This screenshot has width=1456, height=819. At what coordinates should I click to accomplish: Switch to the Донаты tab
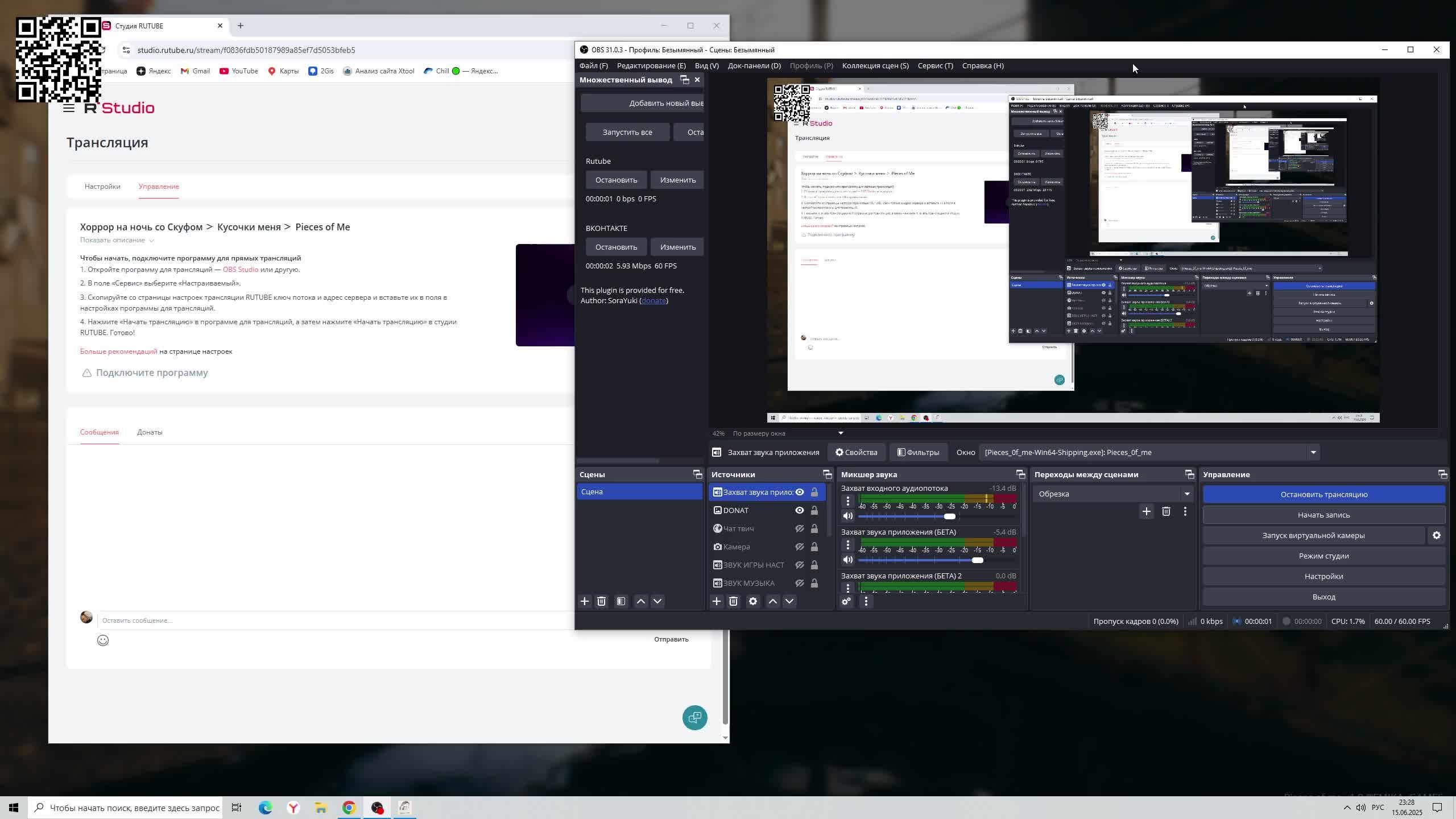coord(150,432)
